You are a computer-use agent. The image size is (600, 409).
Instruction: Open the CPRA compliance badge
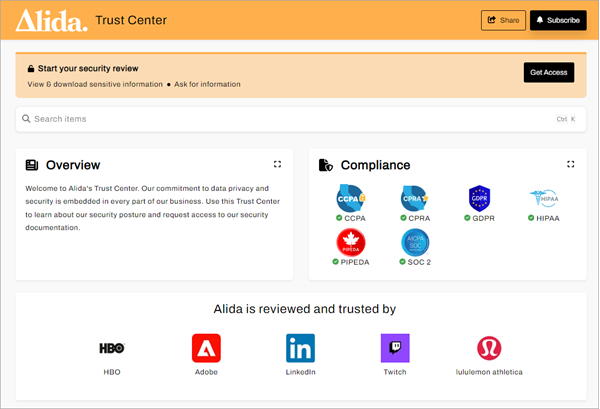(x=414, y=198)
